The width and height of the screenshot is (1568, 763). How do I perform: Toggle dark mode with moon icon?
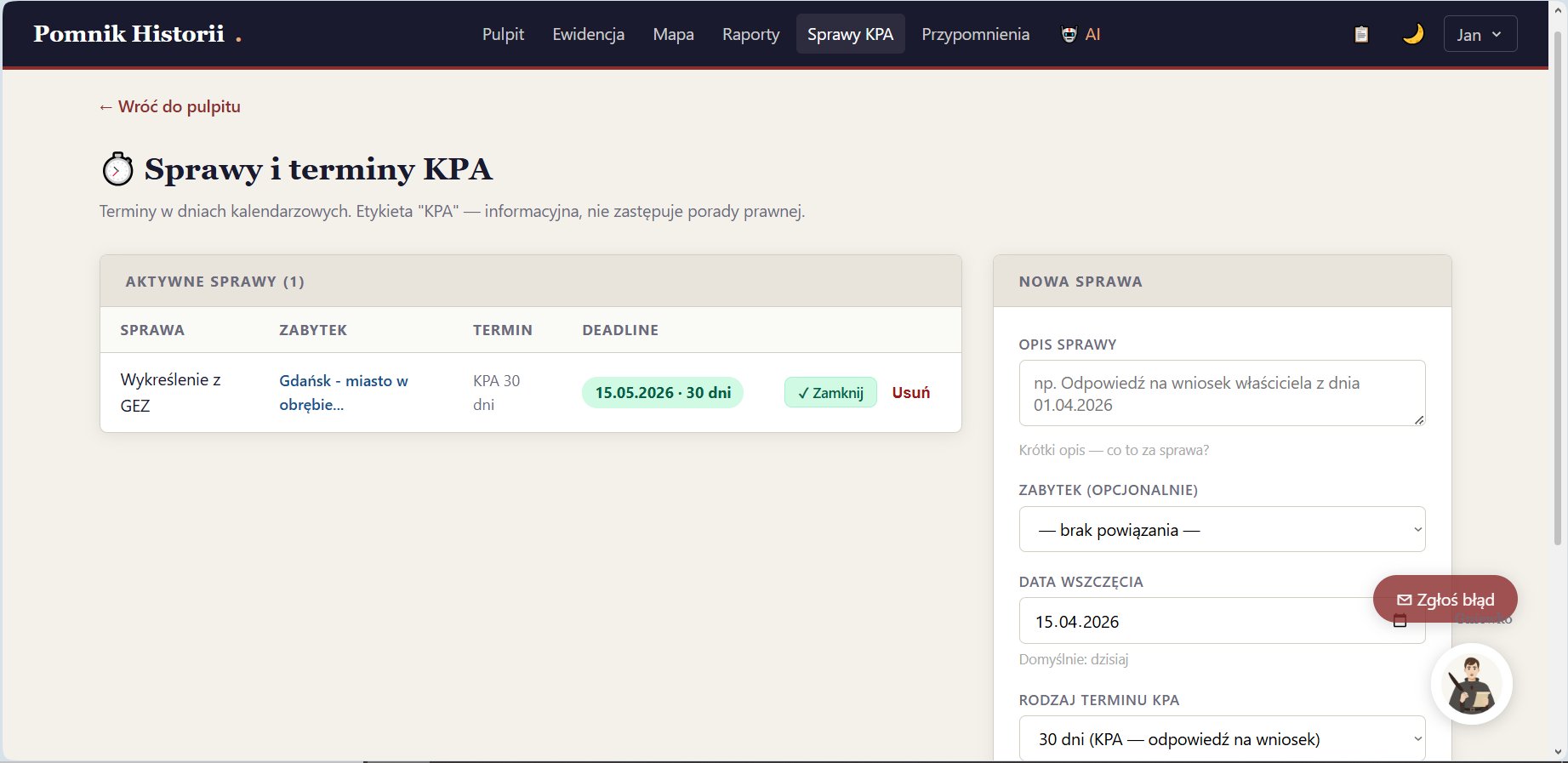click(1413, 34)
